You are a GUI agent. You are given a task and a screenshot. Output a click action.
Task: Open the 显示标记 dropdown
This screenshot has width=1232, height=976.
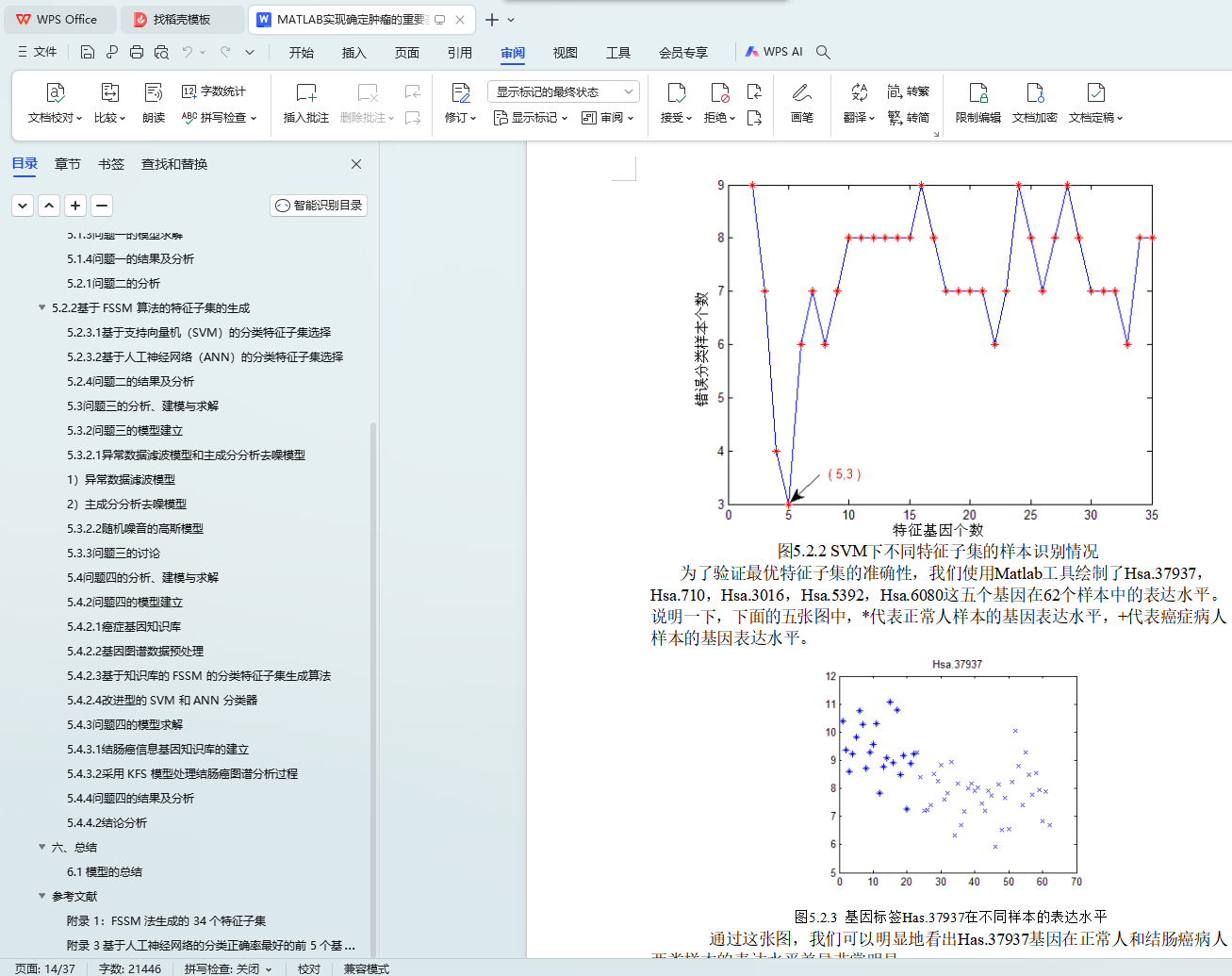click(530, 118)
